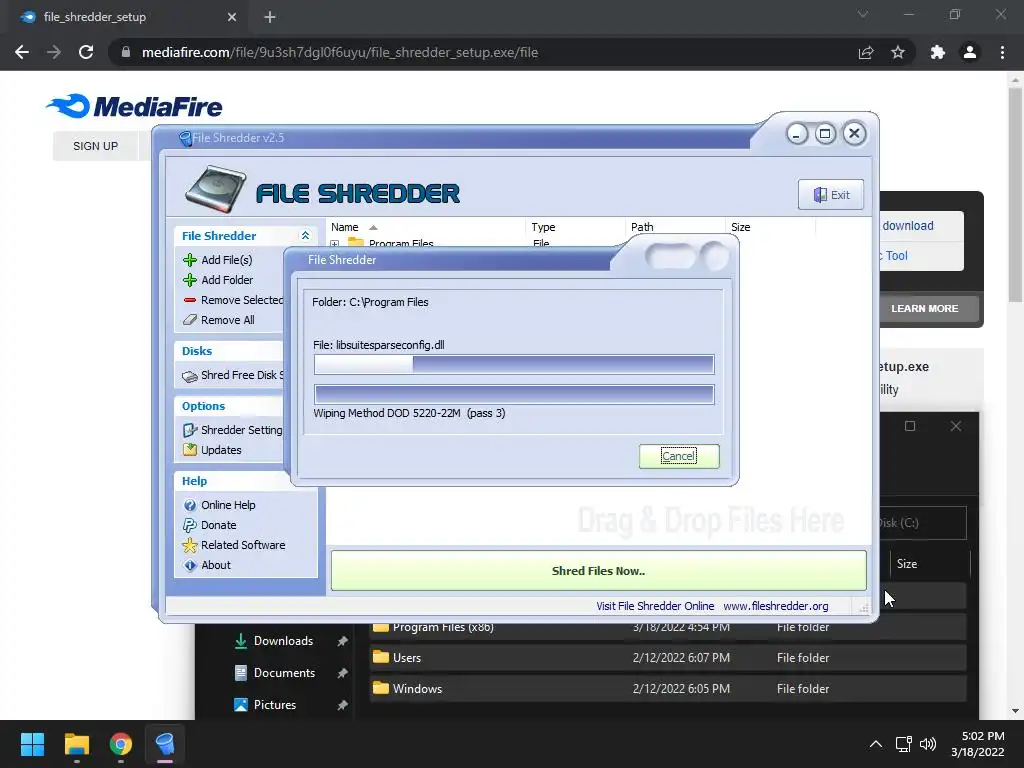This screenshot has height=768, width=1024.
Task: Click the MediaFire logo
Action: pos(135,106)
